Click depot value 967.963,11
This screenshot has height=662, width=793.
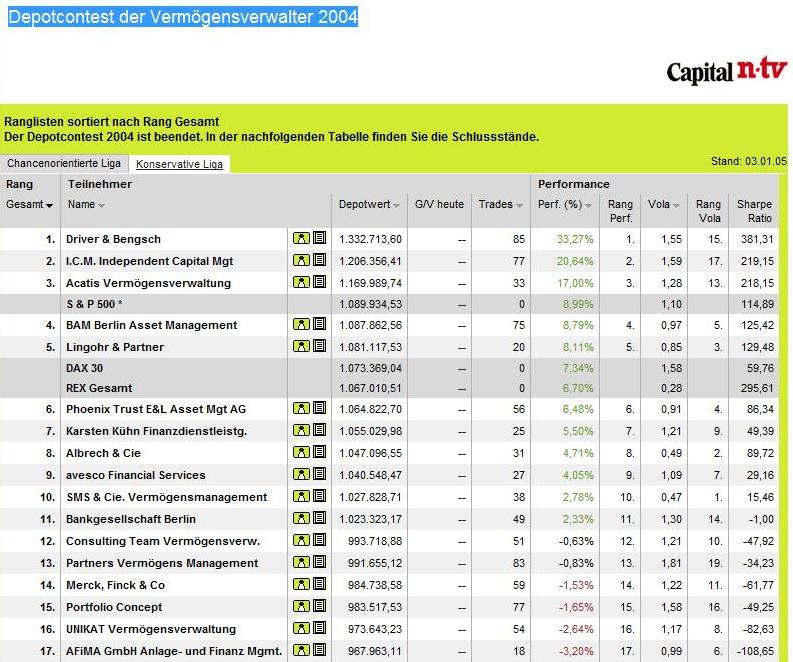[375, 651]
